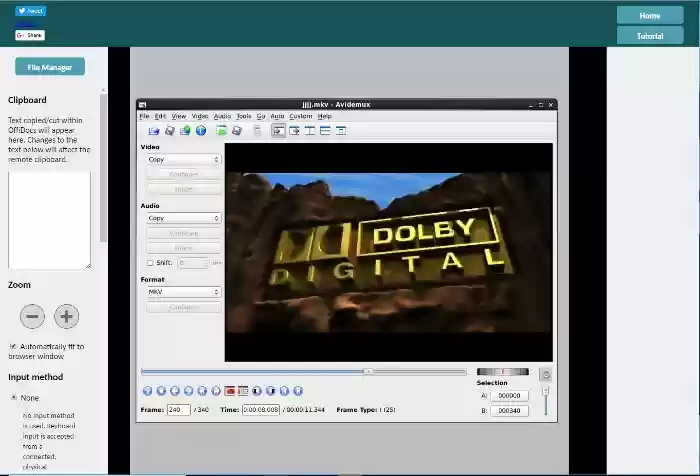Open the File Manager

[x=50, y=67]
